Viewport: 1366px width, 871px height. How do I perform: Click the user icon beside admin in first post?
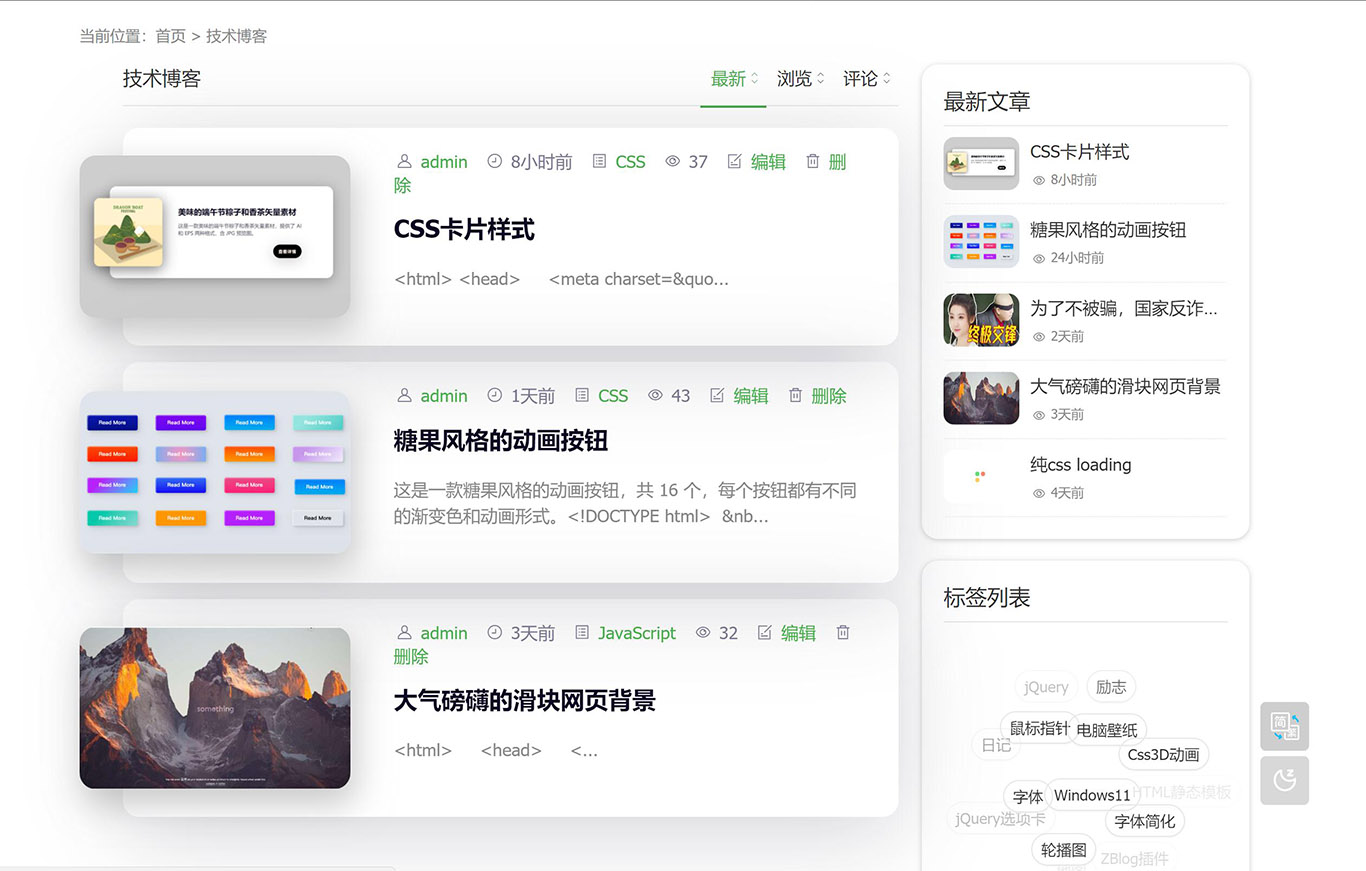(x=404, y=162)
